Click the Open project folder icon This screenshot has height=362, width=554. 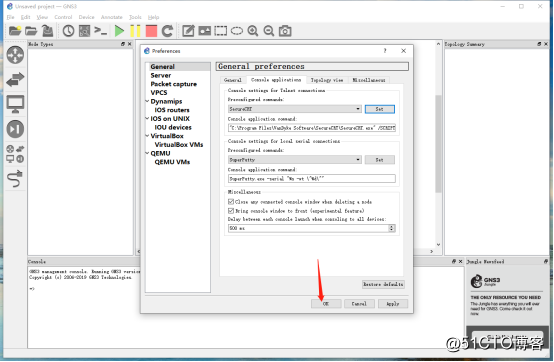[31, 31]
